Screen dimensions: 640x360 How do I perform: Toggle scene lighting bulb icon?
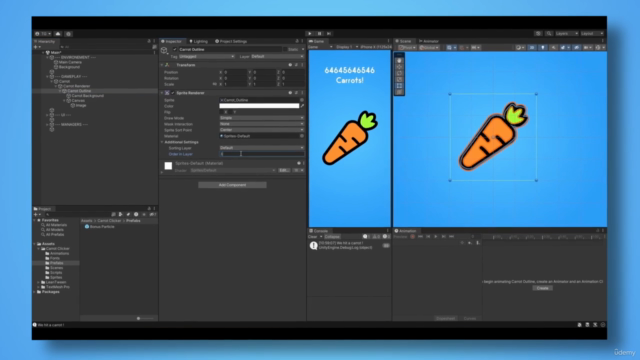543,47
